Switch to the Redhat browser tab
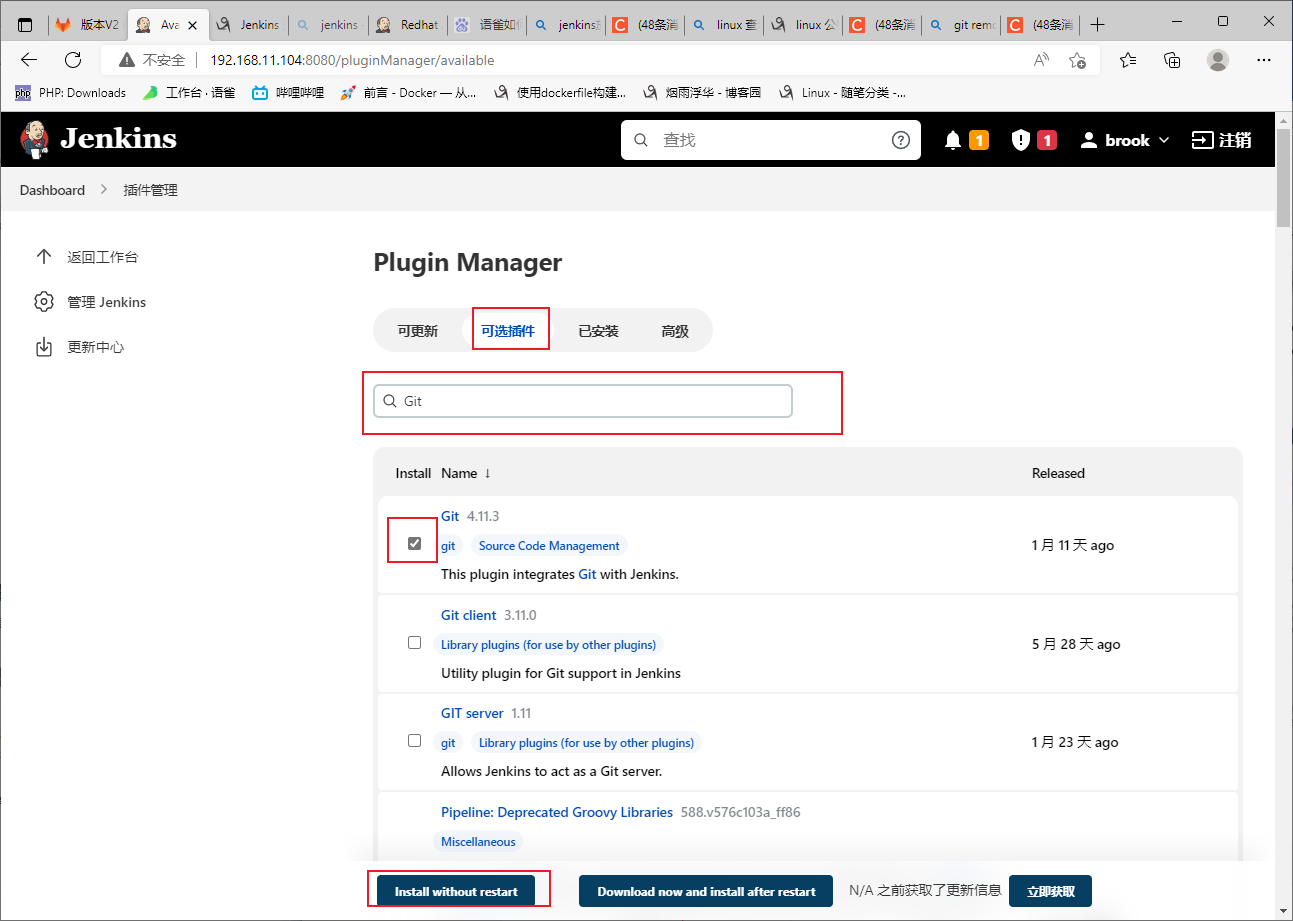The width and height of the screenshot is (1293, 921). [x=407, y=25]
